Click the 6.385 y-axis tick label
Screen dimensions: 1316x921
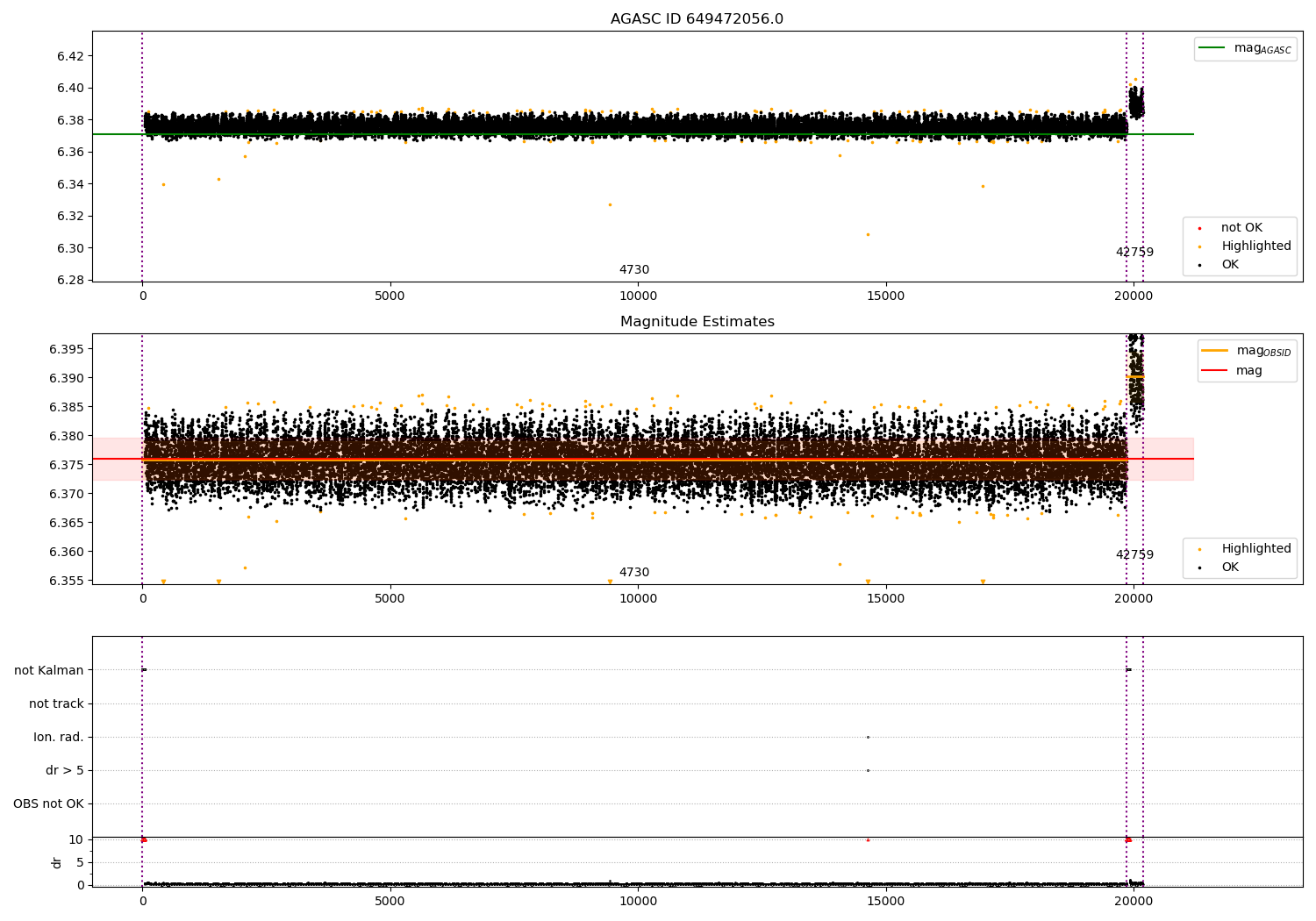point(67,407)
